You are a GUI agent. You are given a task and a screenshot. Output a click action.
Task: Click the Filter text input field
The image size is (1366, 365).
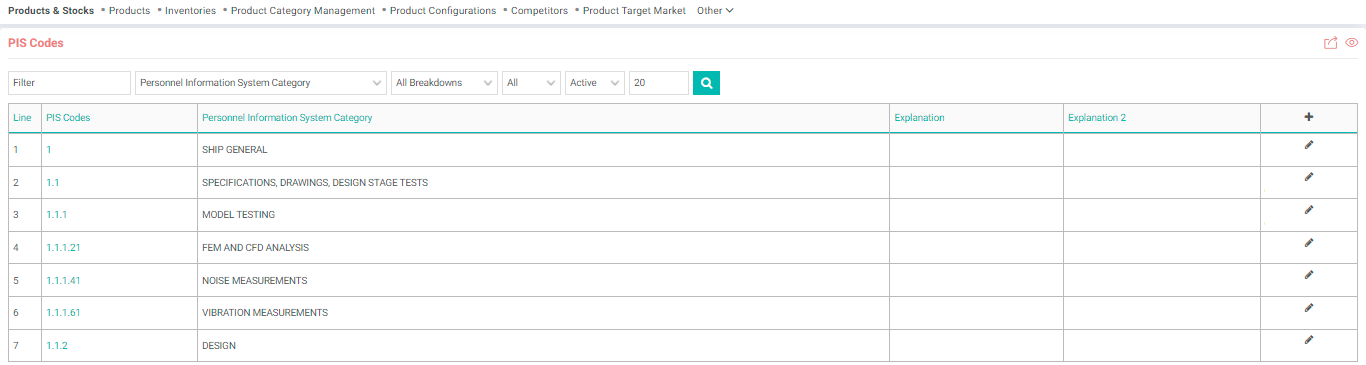(69, 83)
